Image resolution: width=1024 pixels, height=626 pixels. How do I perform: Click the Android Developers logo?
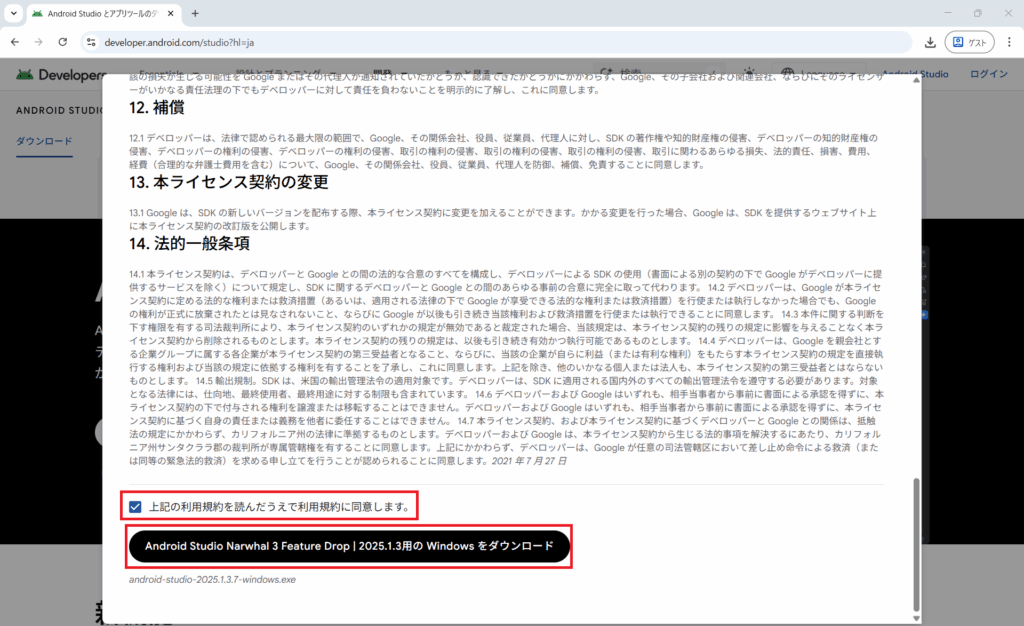point(60,75)
